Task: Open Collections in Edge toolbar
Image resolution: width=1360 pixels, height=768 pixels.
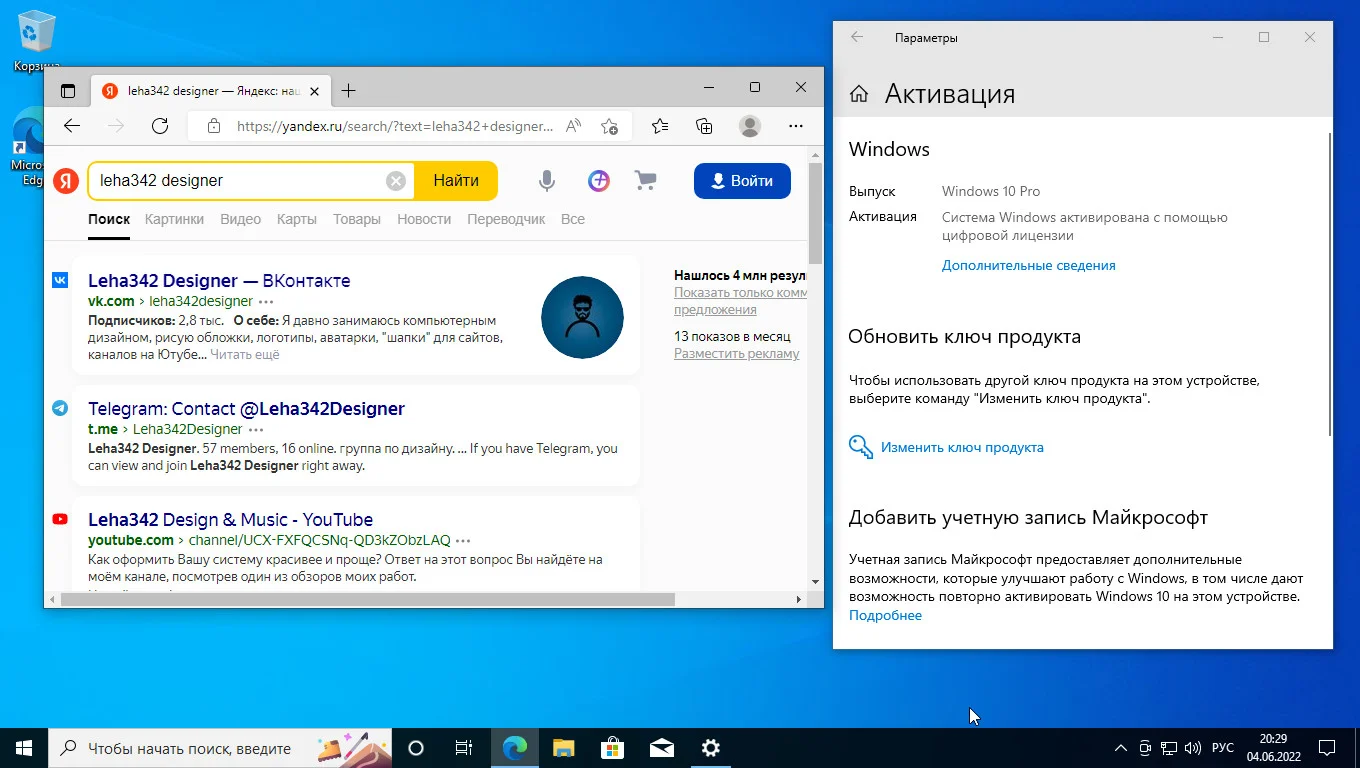Action: click(705, 126)
